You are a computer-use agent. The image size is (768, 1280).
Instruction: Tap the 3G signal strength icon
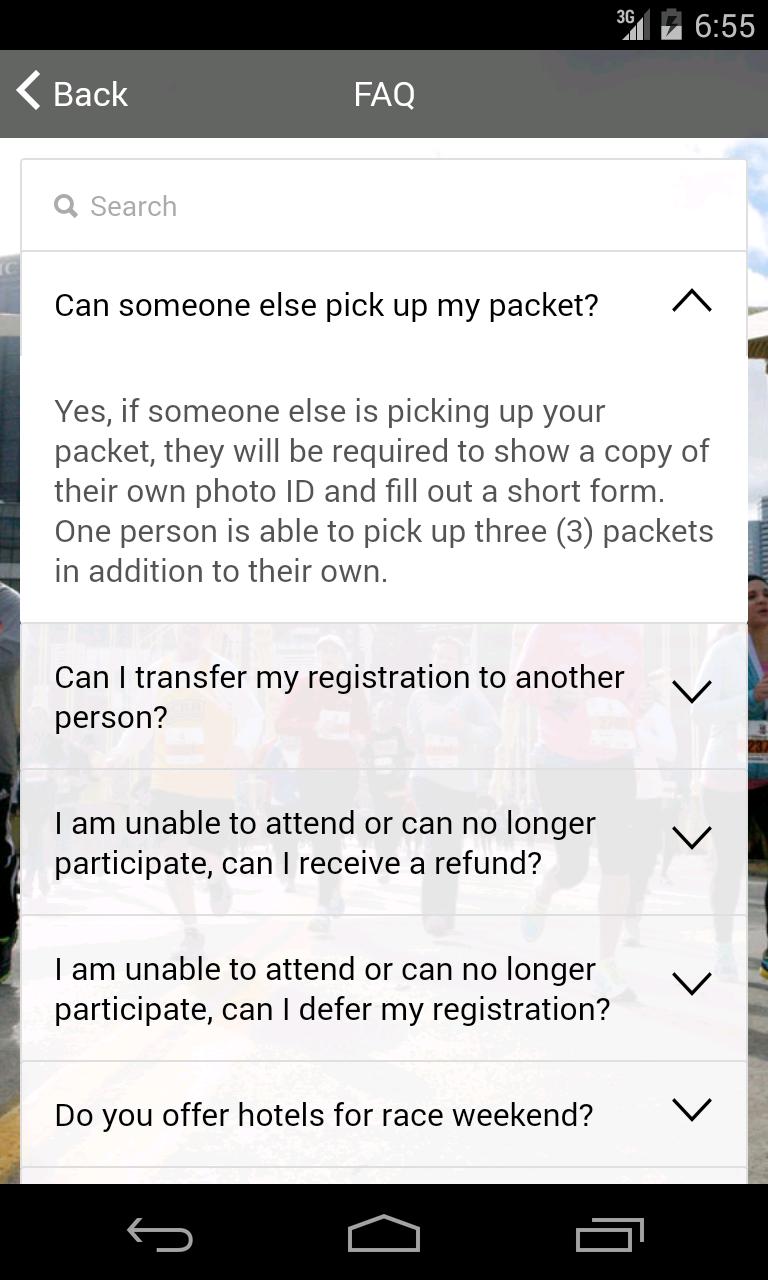tap(632, 24)
